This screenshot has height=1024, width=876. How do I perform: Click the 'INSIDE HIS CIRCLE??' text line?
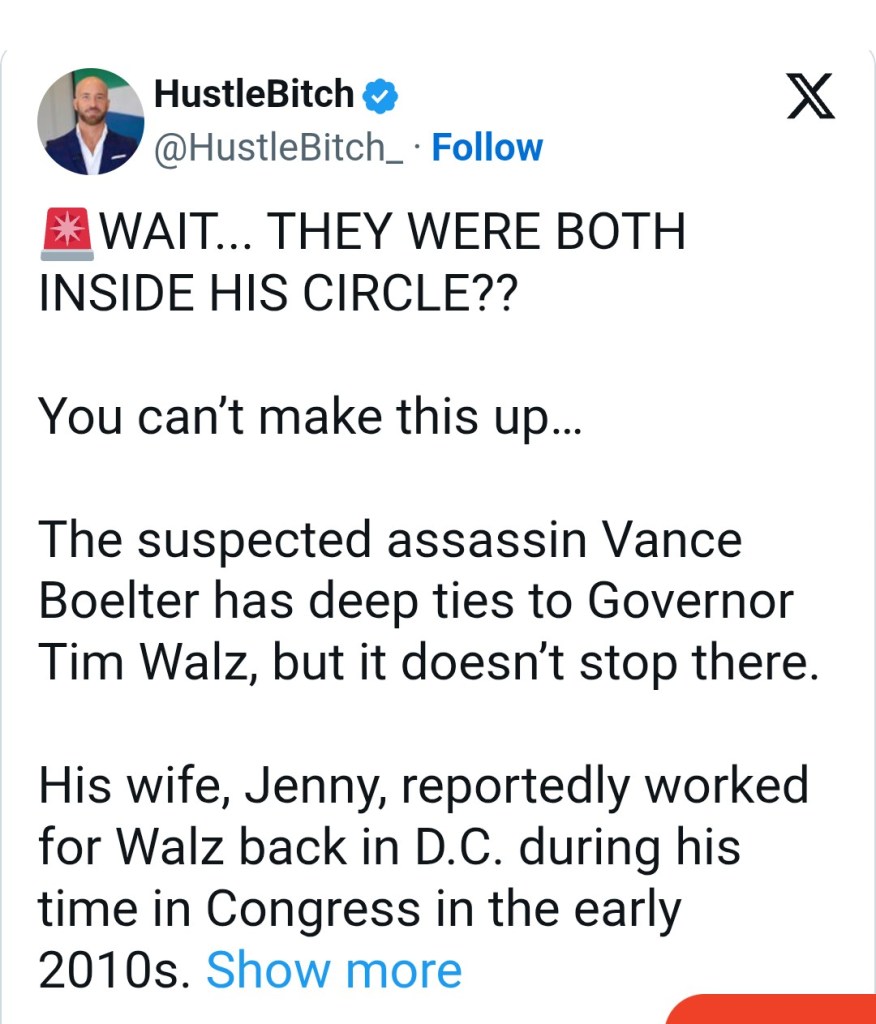click(x=273, y=297)
